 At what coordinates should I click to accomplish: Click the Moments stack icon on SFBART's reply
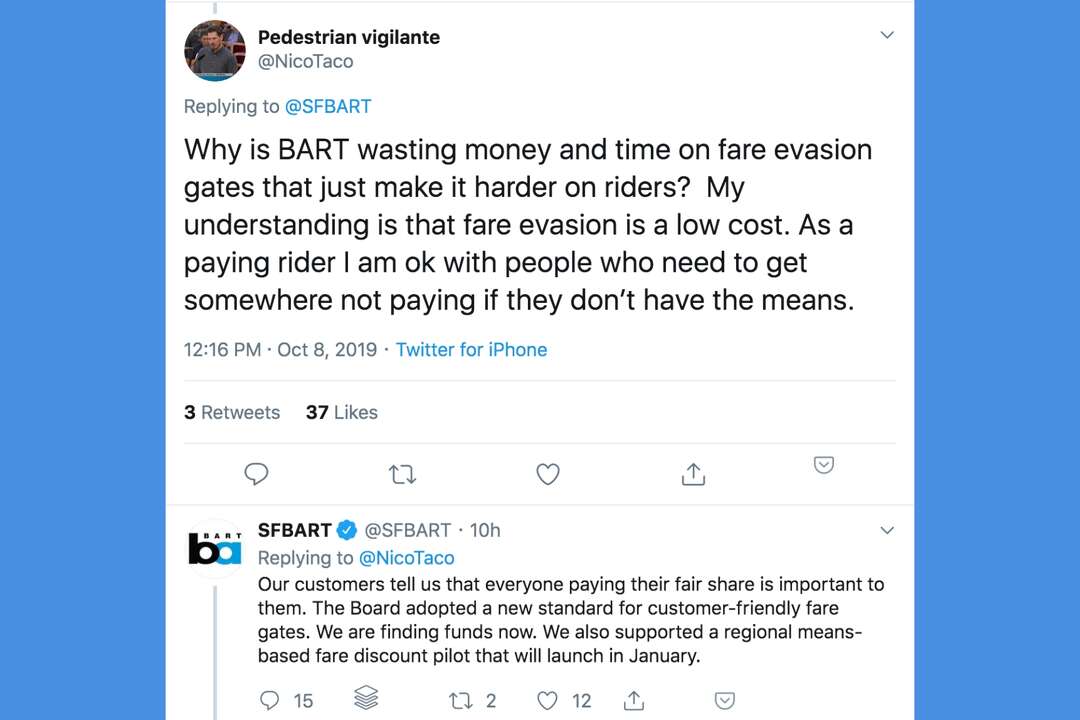pyautogui.click(x=366, y=700)
